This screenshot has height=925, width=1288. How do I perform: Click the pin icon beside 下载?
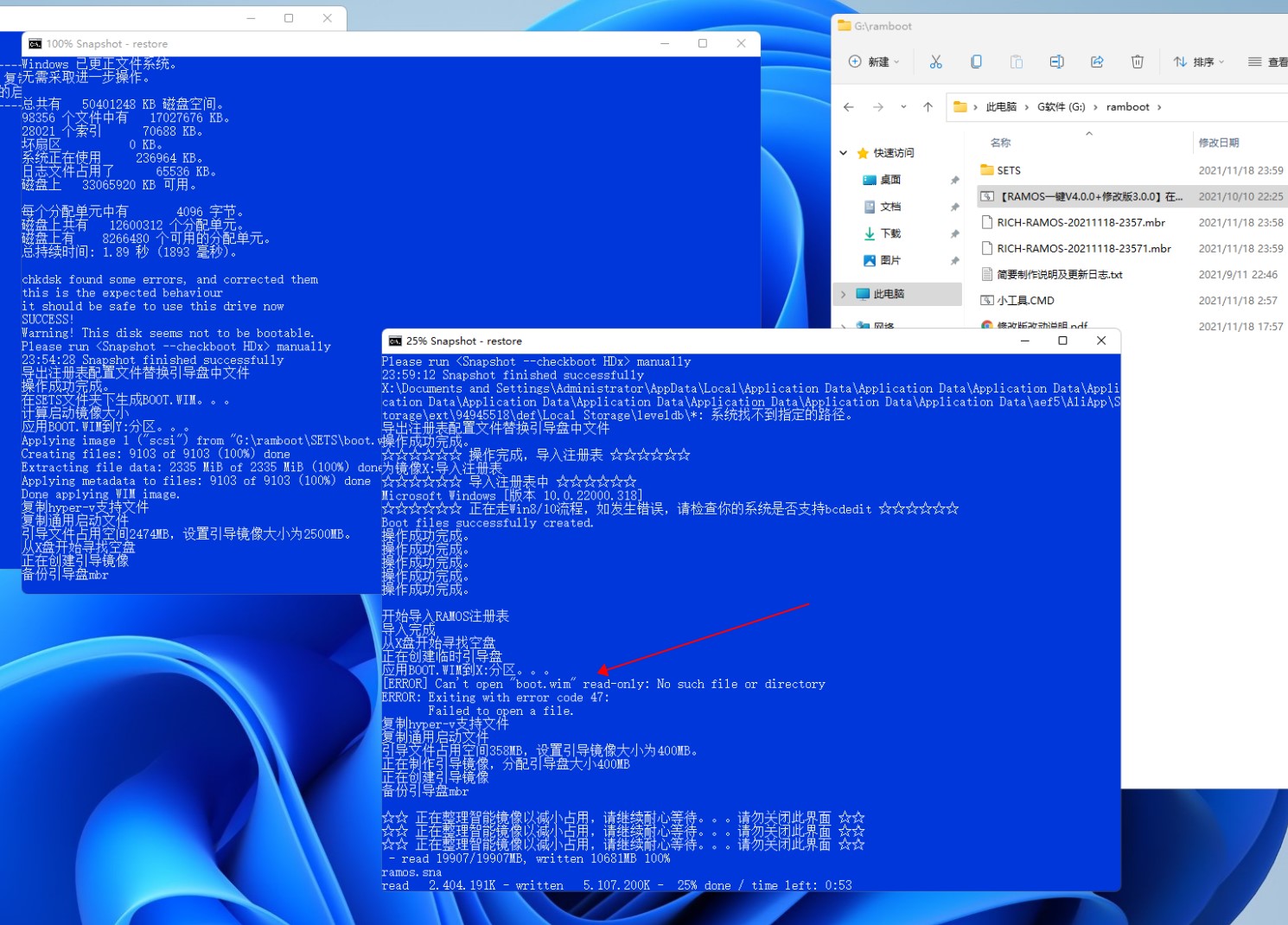tap(954, 233)
